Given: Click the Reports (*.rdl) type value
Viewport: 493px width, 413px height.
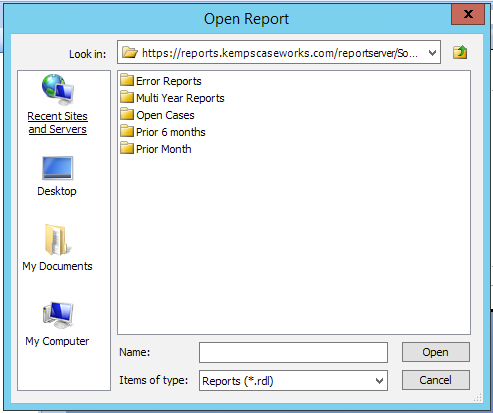Looking at the screenshot, I should 238,381.
